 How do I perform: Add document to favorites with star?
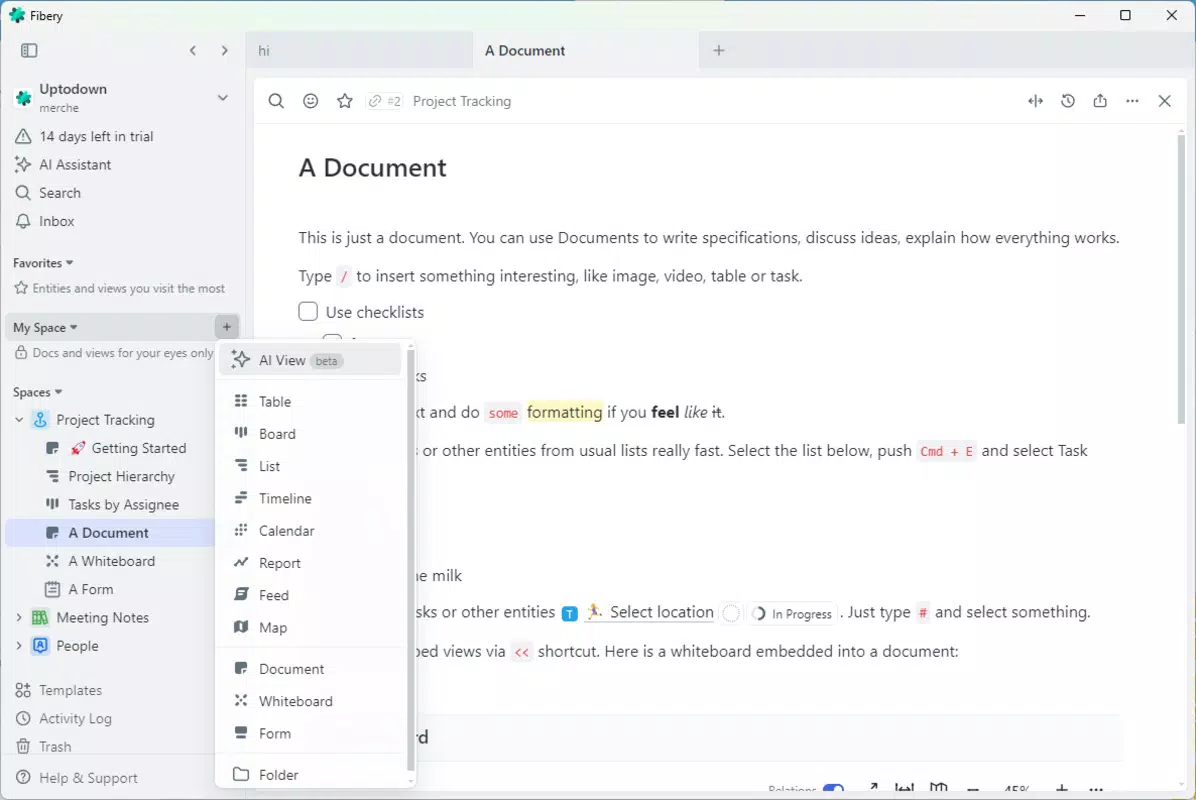[x=345, y=101]
